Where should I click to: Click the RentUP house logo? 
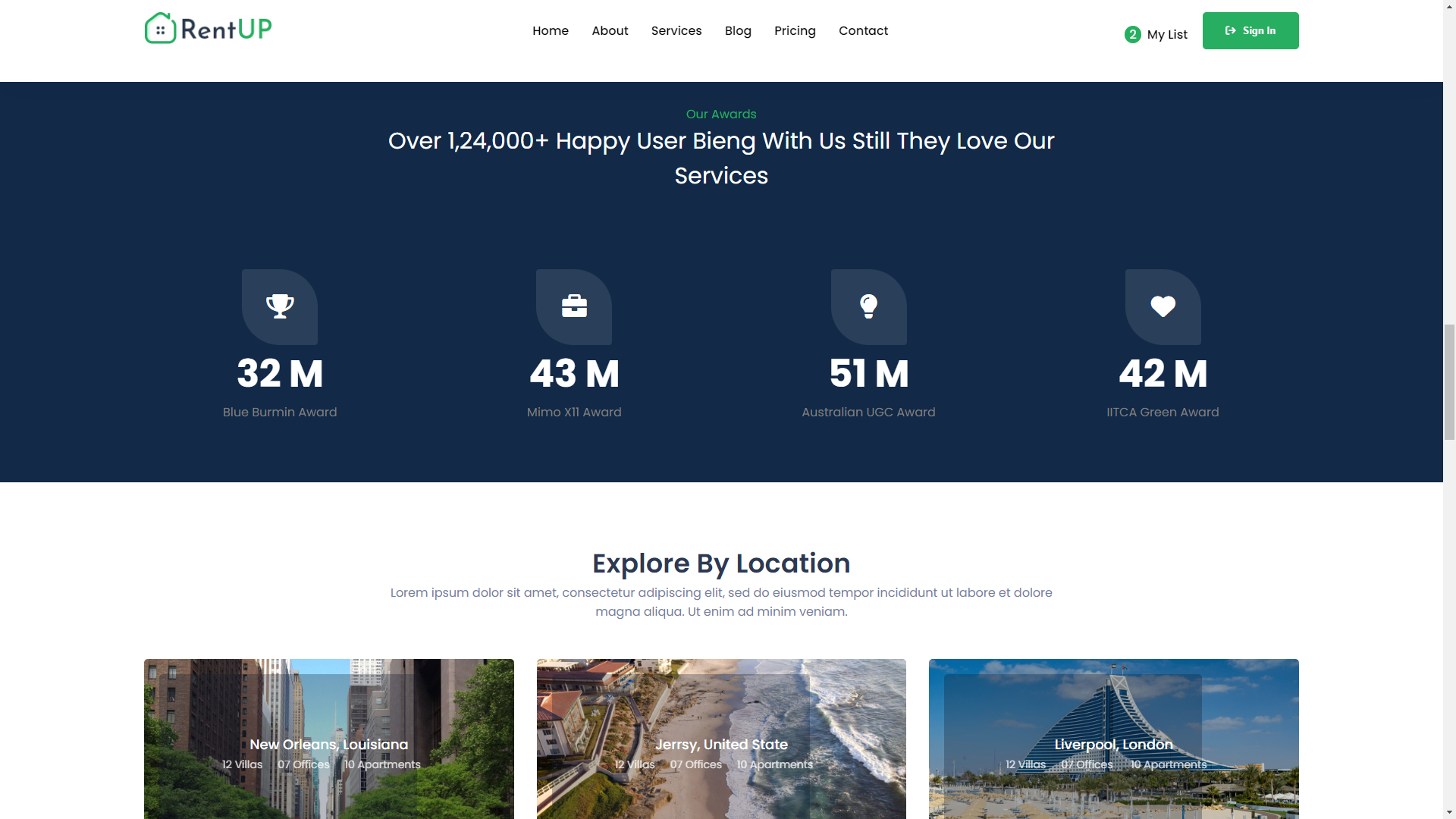[160, 29]
